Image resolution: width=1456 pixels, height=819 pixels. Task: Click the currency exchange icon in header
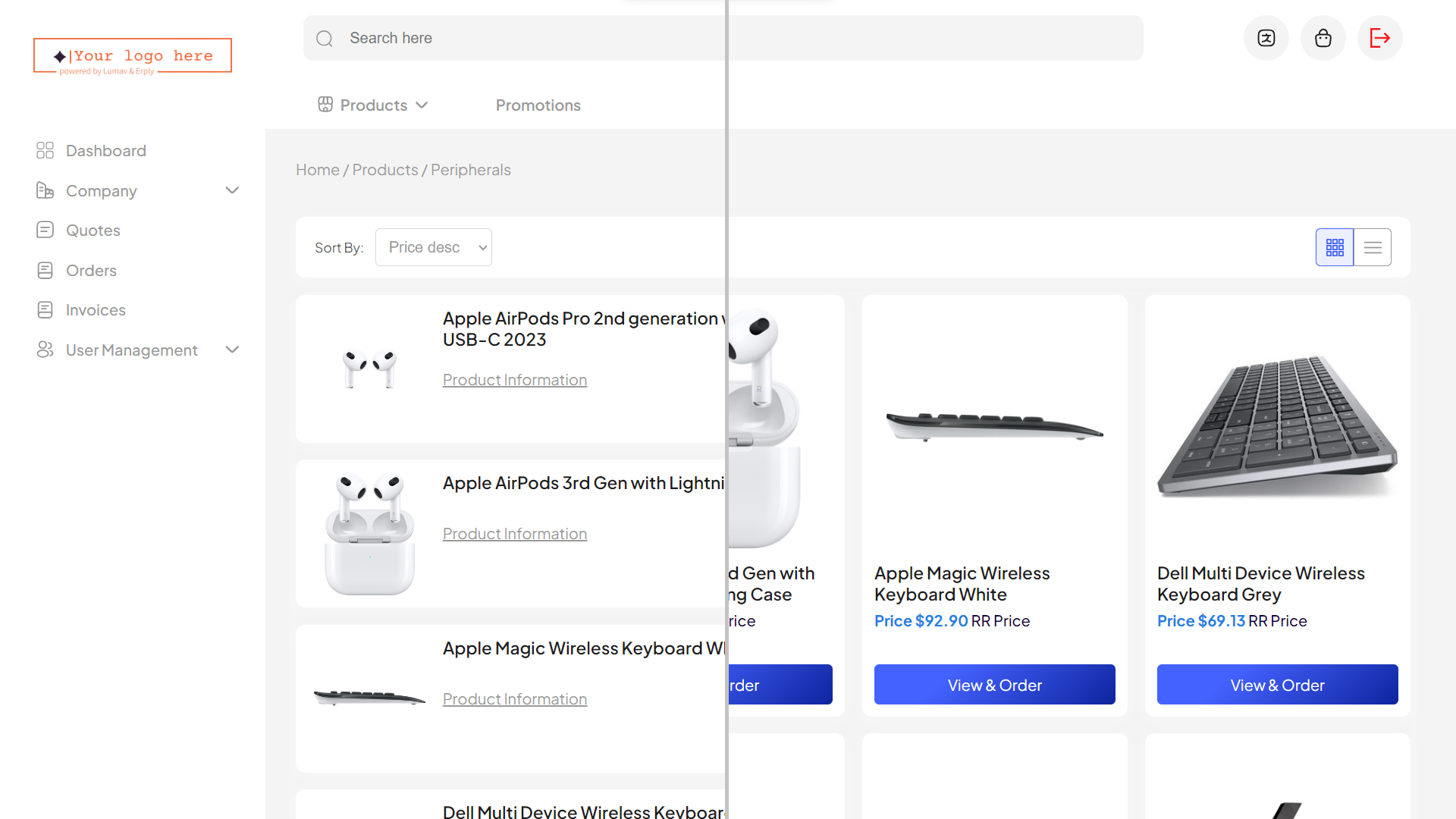coord(1266,38)
